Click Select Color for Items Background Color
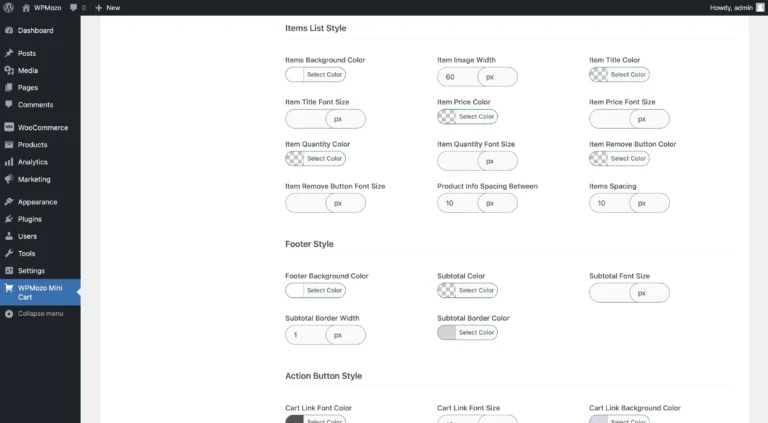This screenshot has width=768, height=423. coord(324,74)
